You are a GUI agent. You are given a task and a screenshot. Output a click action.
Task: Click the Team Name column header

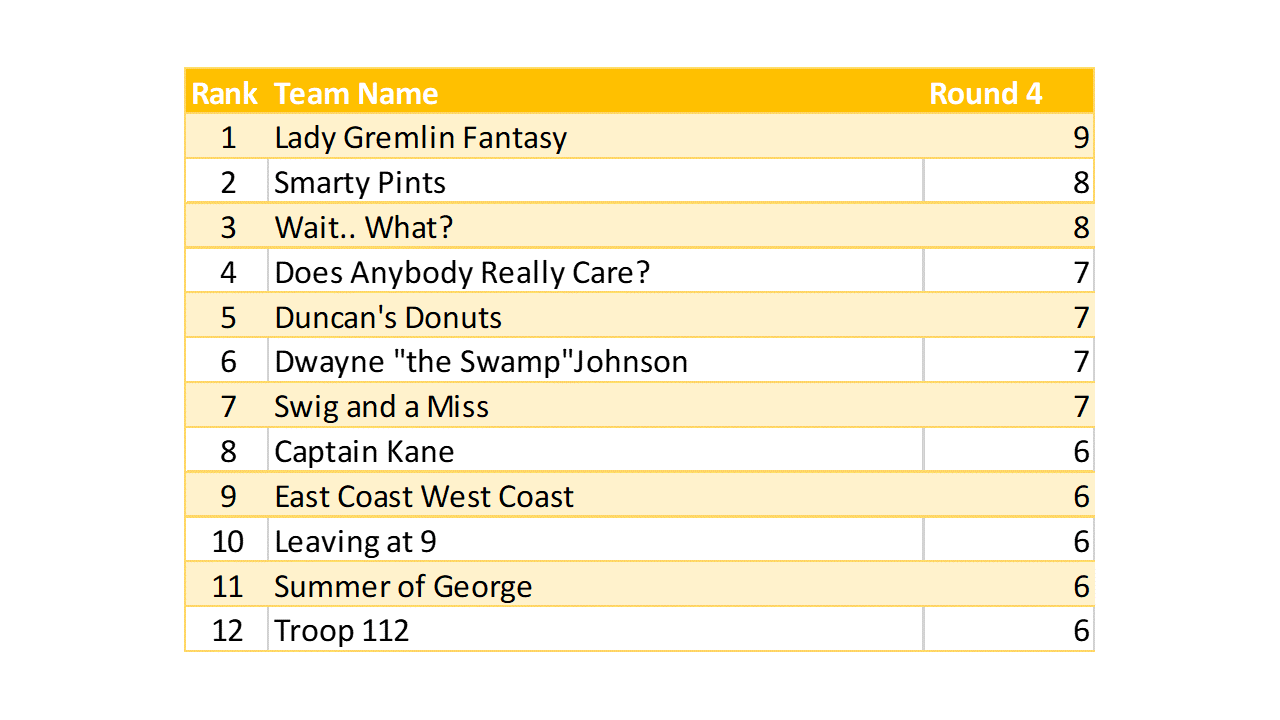(x=356, y=93)
